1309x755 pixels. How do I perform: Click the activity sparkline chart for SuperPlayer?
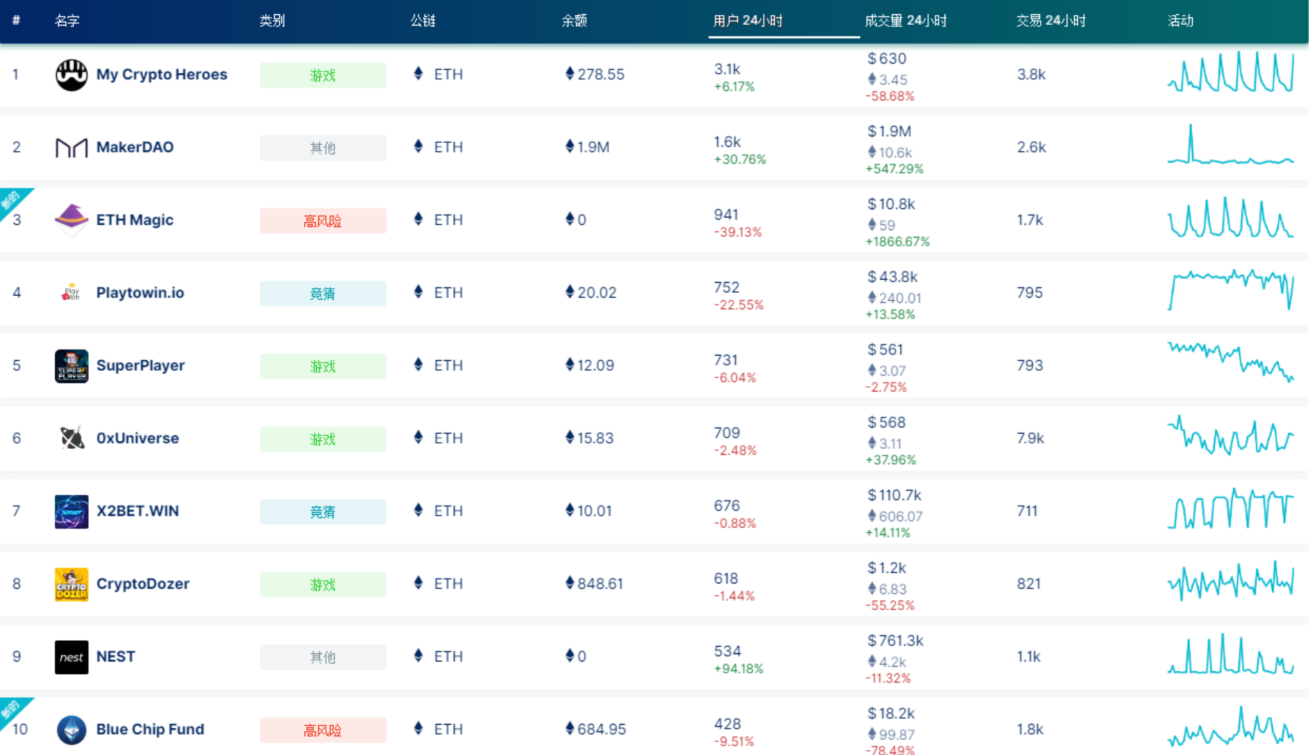tap(1231, 361)
